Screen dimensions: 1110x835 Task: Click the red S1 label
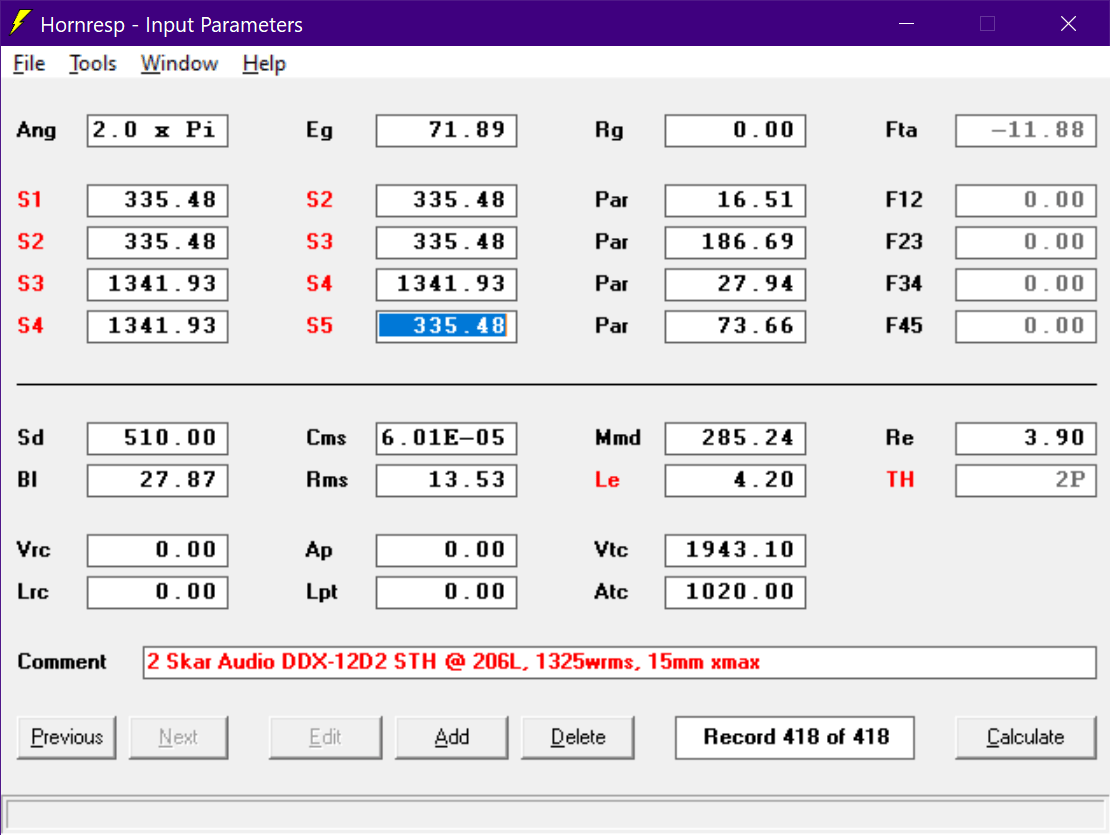pyautogui.click(x=30, y=200)
